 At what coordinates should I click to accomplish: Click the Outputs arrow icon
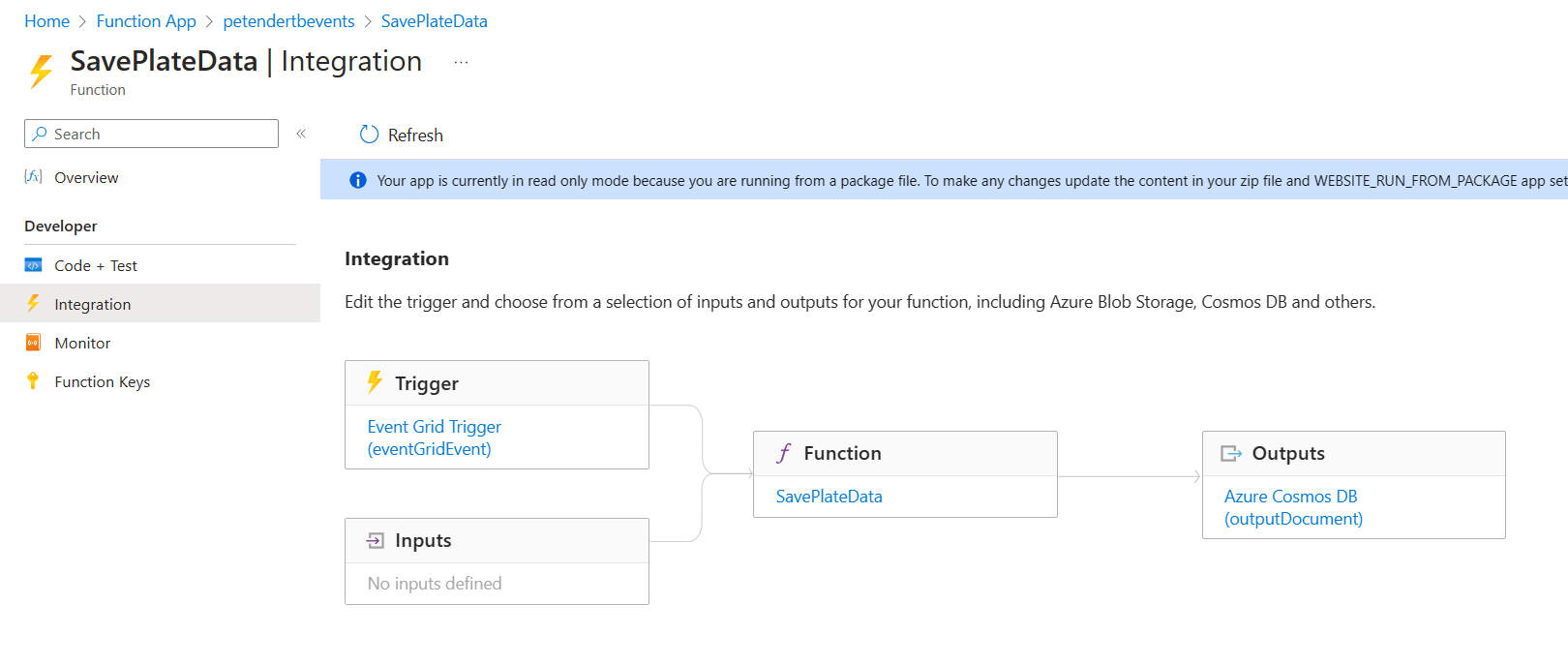tap(1231, 453)
